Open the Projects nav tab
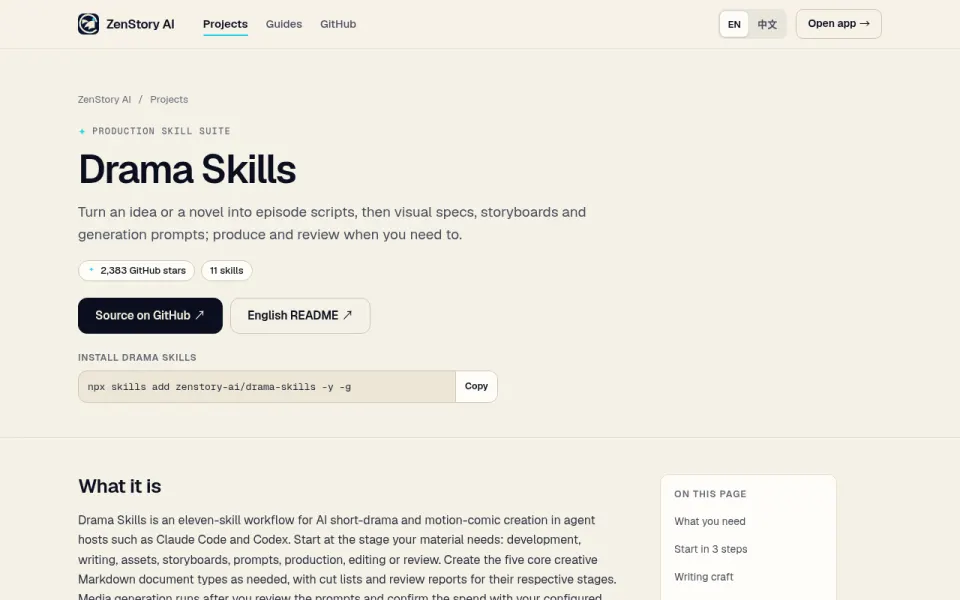The width and height of the screenshot is (960, 600). (225, 24)
